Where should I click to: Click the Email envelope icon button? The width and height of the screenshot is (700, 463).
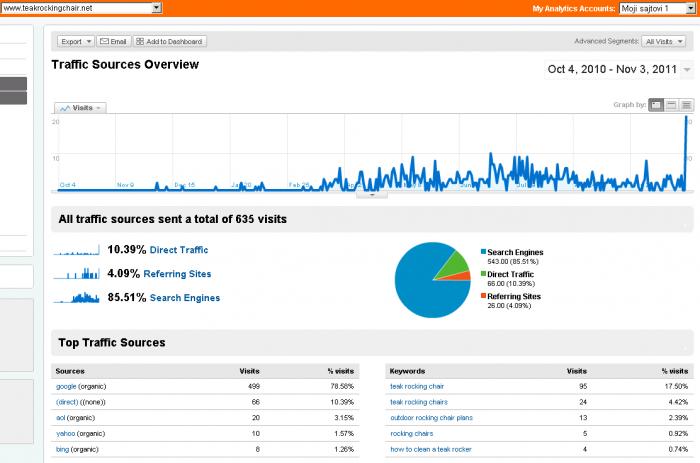click(x=104, y=42)
